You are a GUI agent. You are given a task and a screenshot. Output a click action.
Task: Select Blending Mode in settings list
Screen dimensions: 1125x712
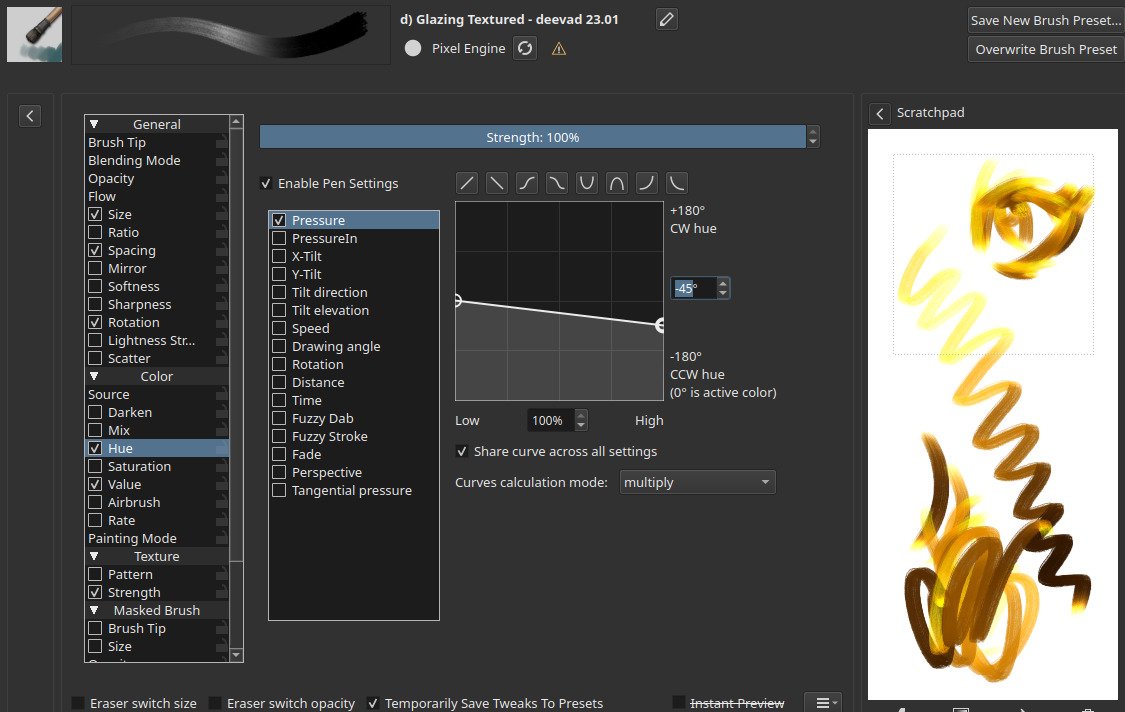134,160
